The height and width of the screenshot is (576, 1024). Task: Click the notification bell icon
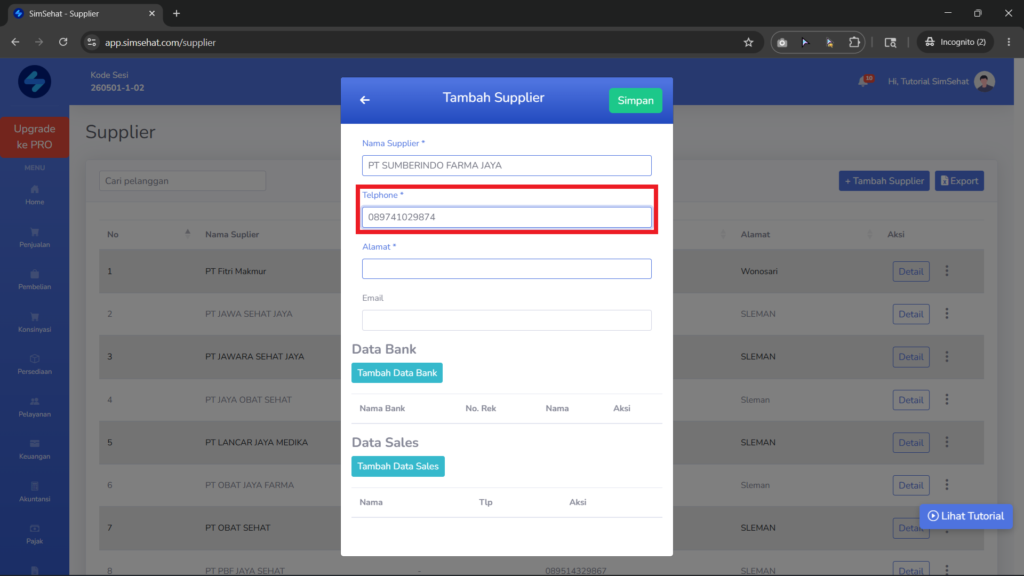[x=865, y=81]
